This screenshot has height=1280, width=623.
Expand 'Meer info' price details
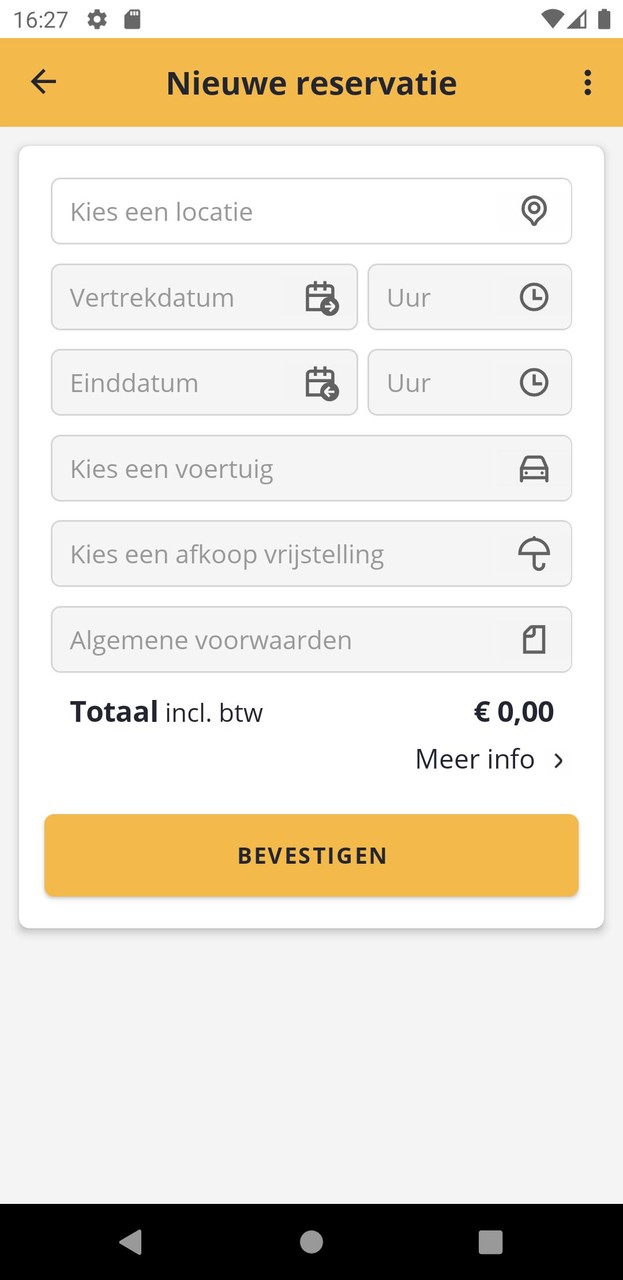(x=489, y=760)
